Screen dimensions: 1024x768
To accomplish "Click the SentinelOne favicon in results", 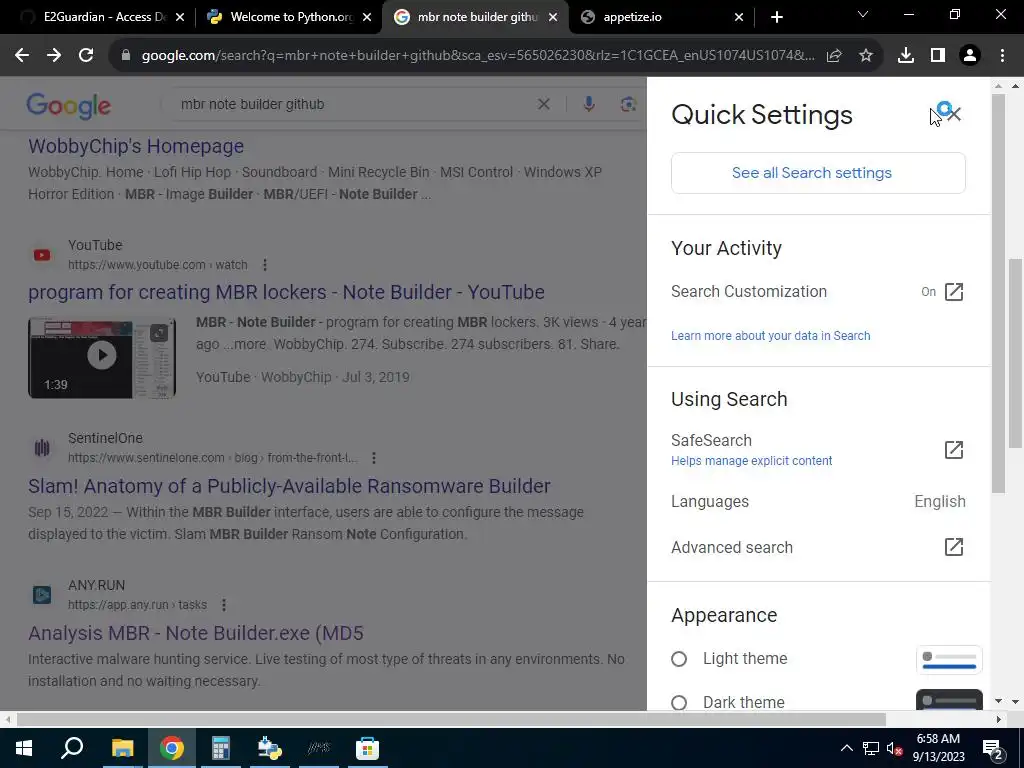I will (42, 448).
